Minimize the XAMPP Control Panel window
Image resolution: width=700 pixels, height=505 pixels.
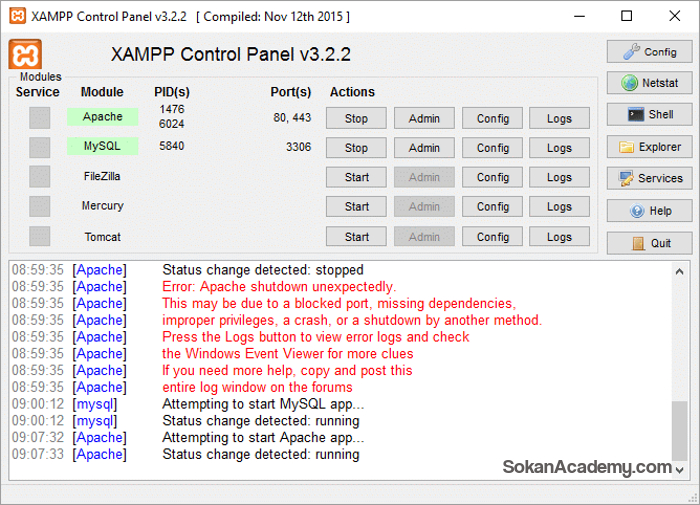[x=579, y=16]
